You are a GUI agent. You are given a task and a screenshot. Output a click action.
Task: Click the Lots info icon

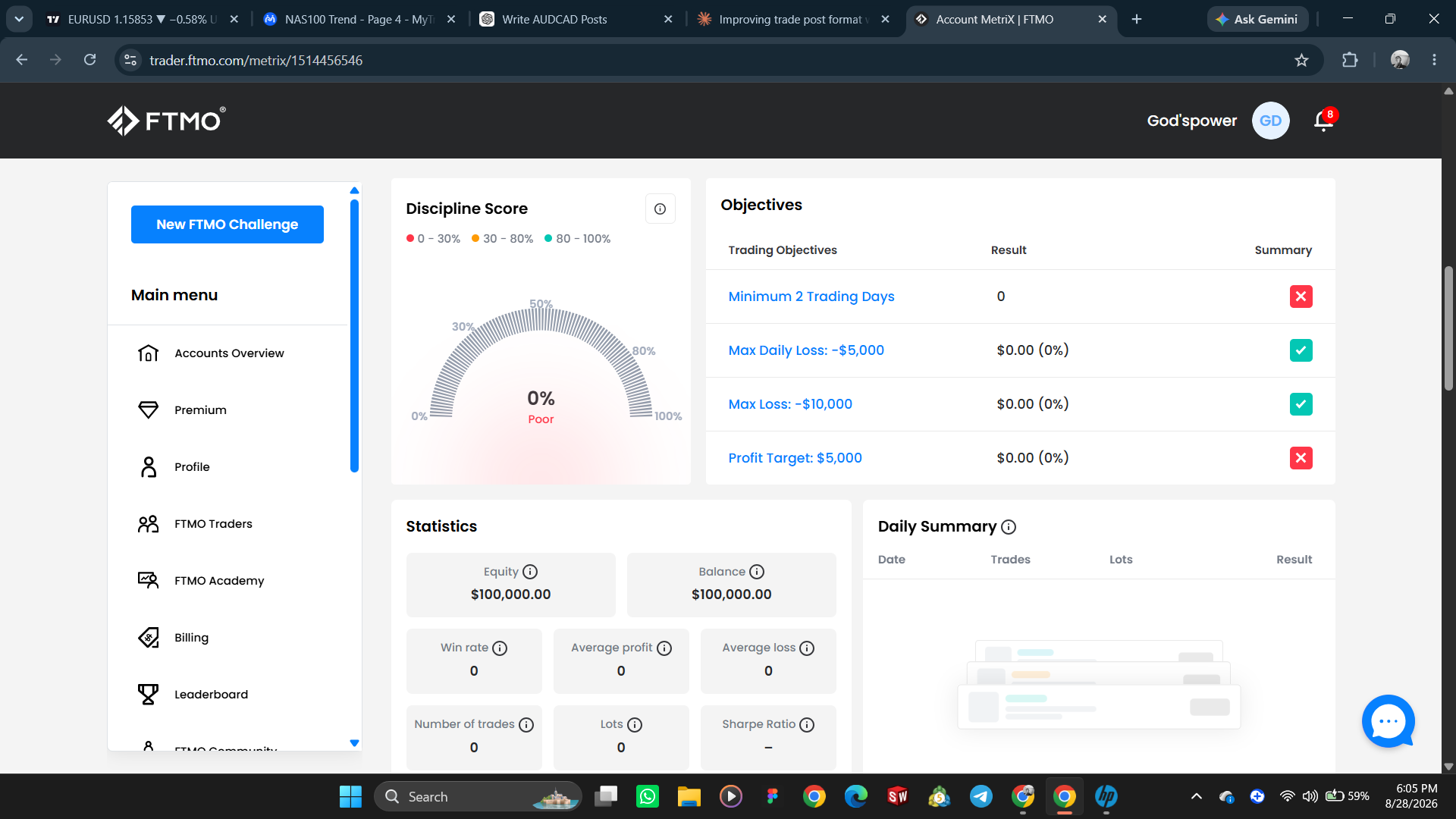pyautogui.click(x=635, y=725)
